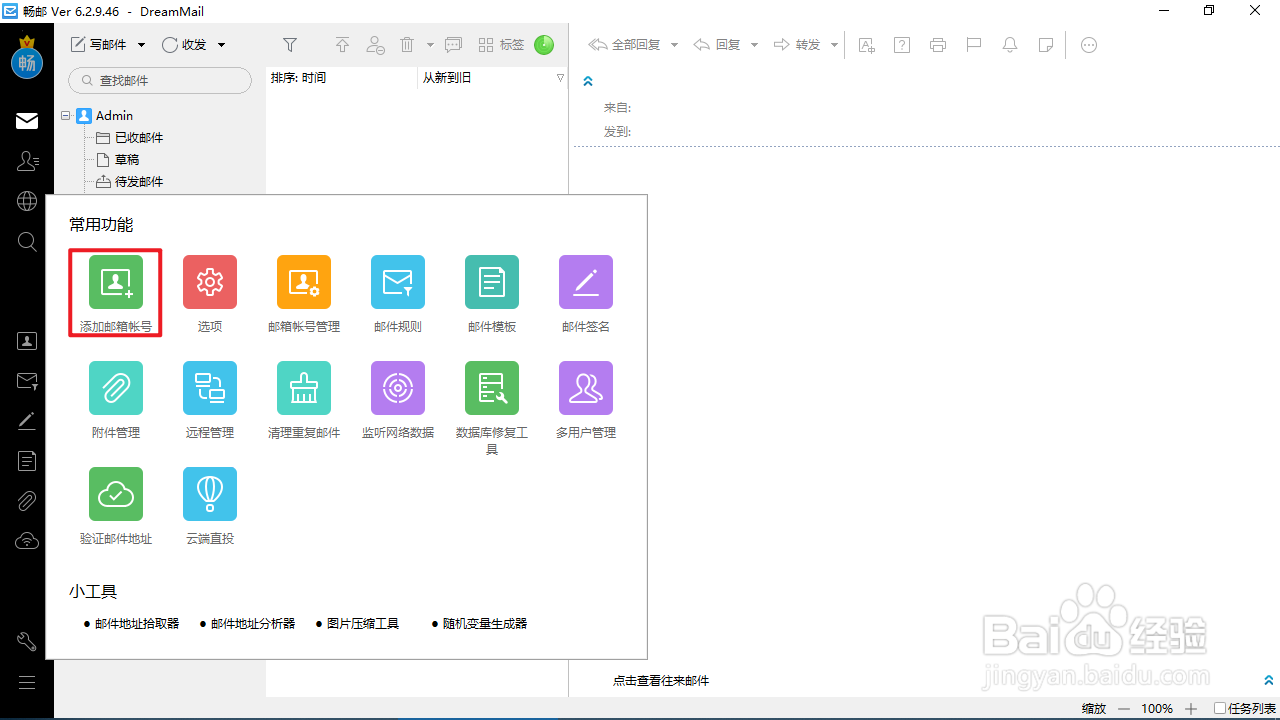The height and width of the screenshot is (720, 1280).
Task: Open Mail Signature (邮件签名) icon
Action: point(586,282)
